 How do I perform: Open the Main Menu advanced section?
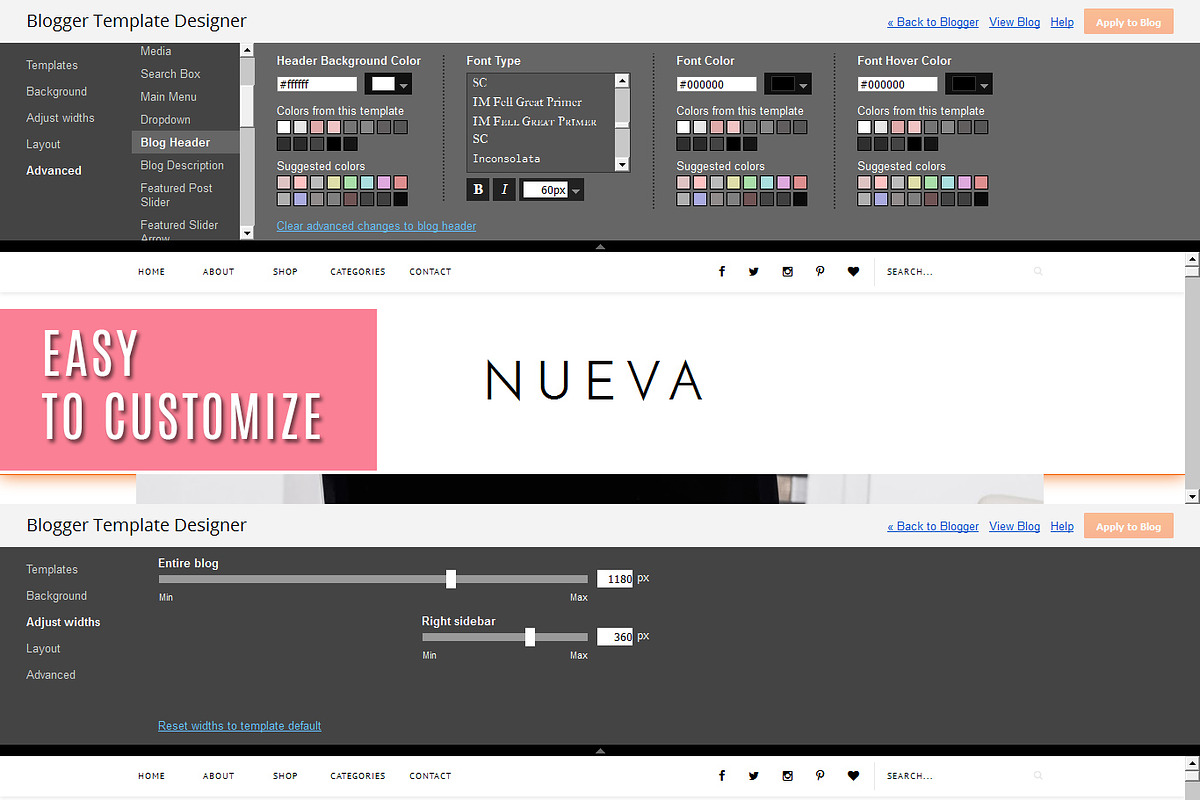point(168,97)
